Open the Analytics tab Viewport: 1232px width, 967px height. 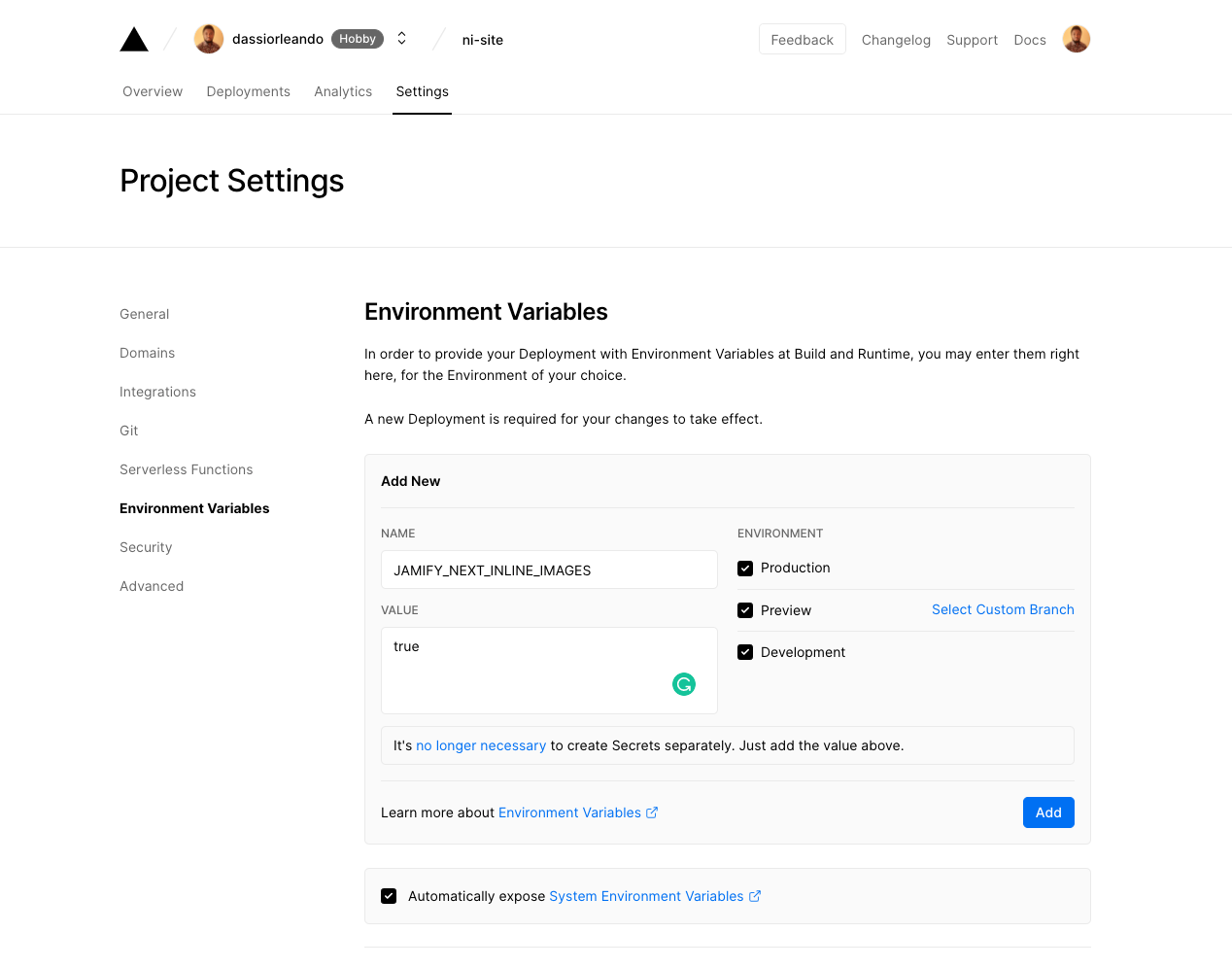(x=343, y=91)
